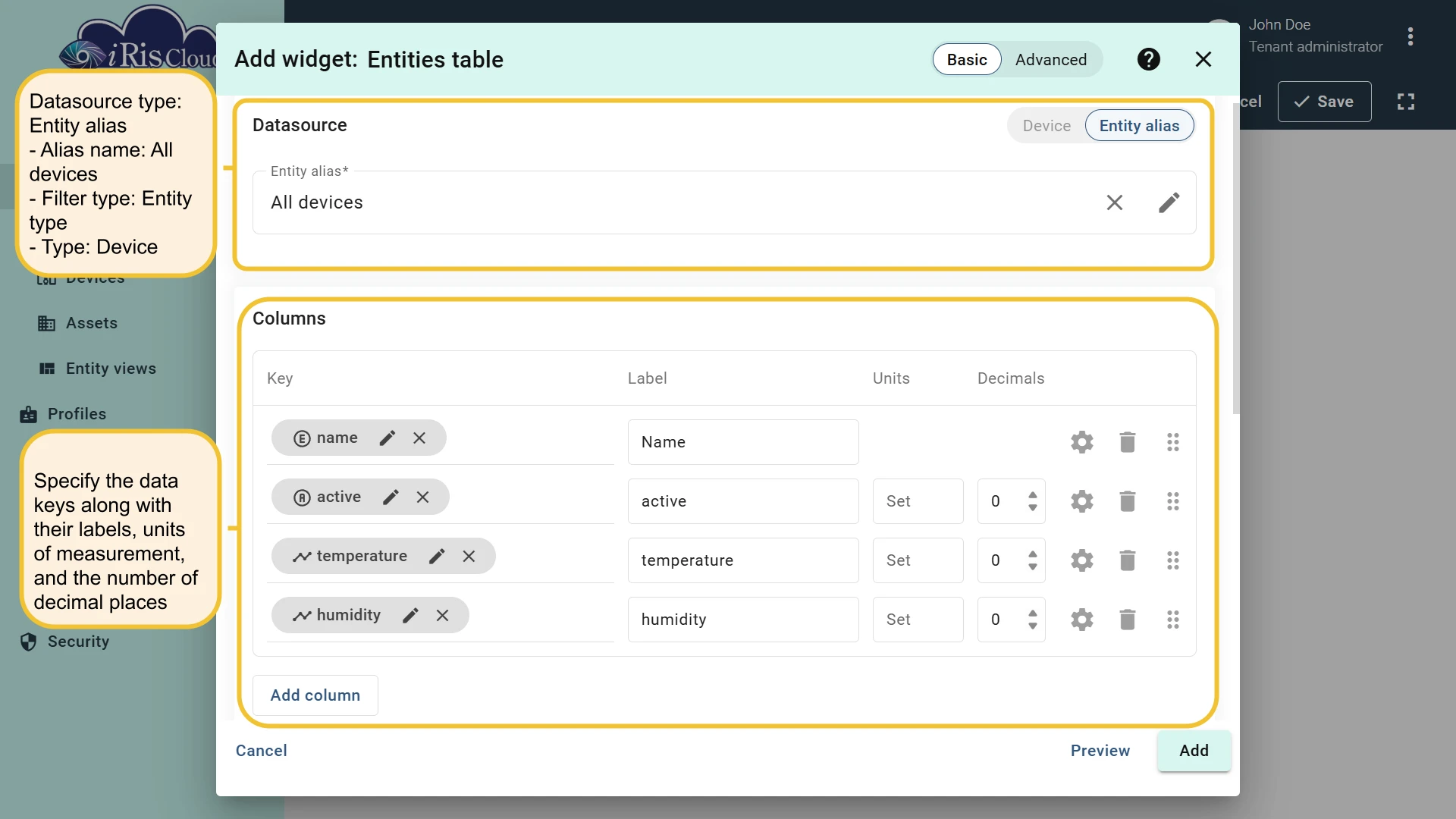The height and width of the screenshot is (819, 1456).
Task: Open Security in sidebar
Action: 65,642
